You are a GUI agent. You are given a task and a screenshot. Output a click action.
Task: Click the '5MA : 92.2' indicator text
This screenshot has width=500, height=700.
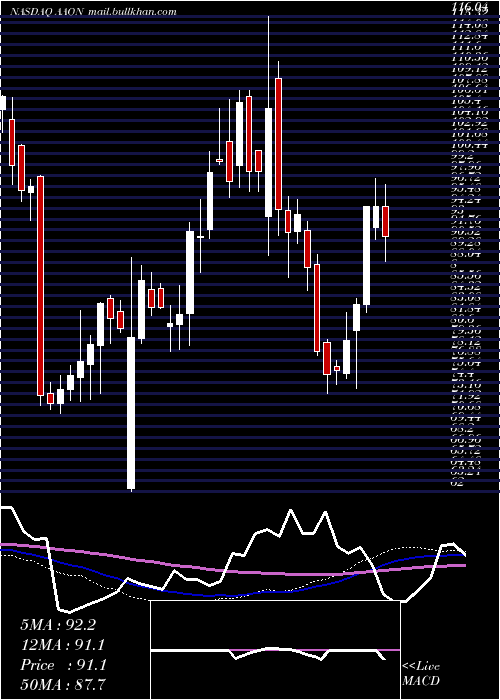58,625
